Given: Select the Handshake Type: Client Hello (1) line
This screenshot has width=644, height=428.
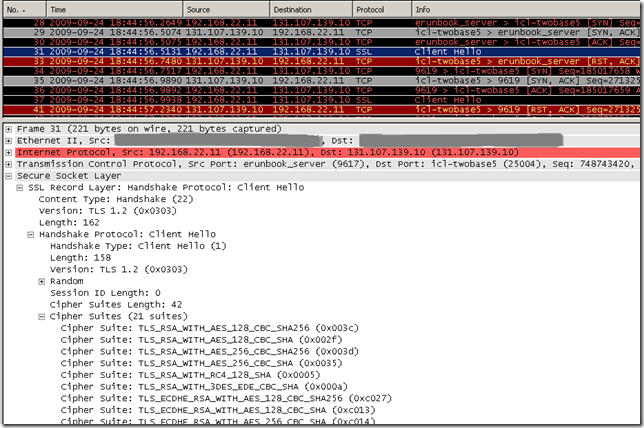Looking at the screenshot, I should (138, 246).
